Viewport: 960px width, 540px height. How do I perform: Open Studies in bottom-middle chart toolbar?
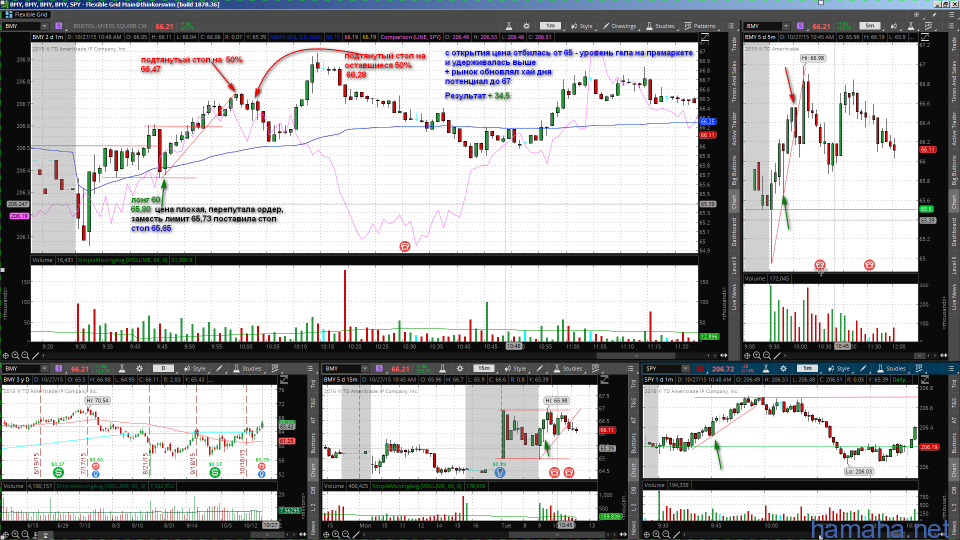point(568,369)
